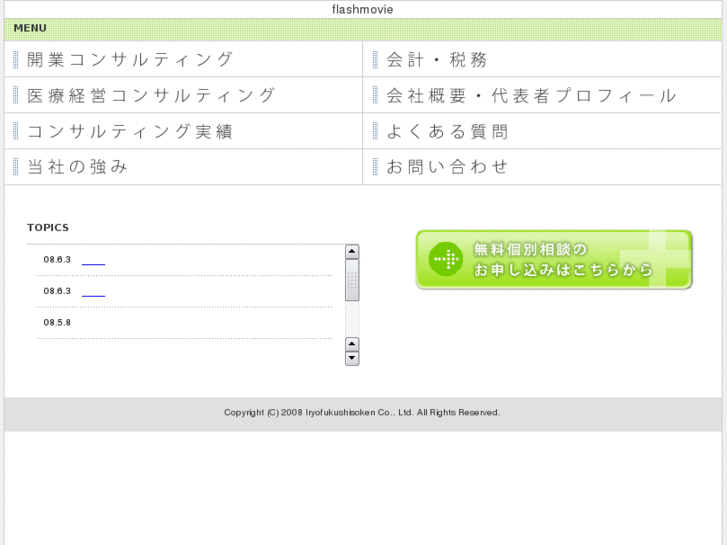Click the arrow icon in green banner
Screen dimensions: 727x545
pyautogui.click(x=446, y=259)
